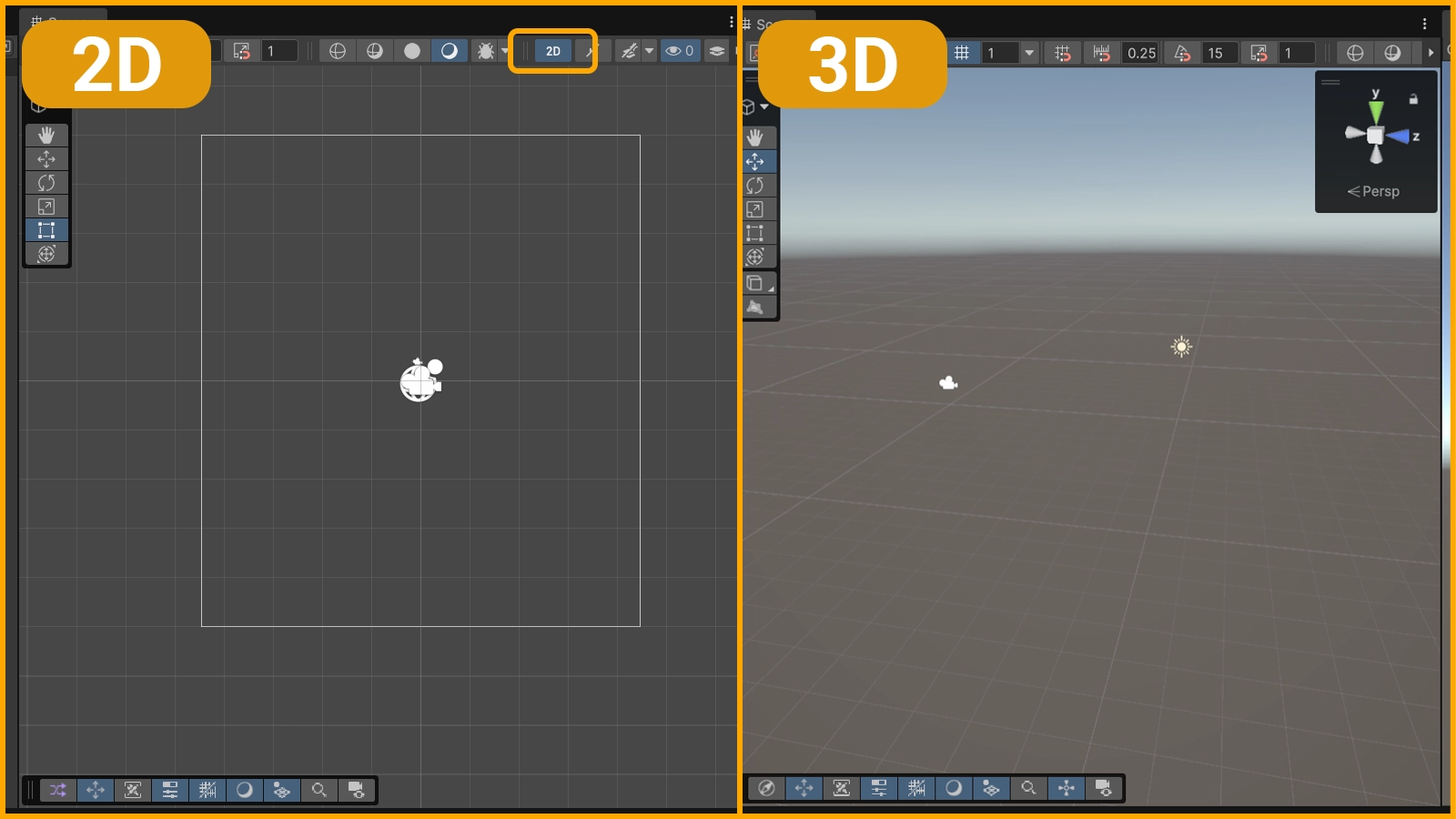Select the Scale tool in the 2D pane
This screenshot has width=1456, height=819.
[x=46, y=206]
